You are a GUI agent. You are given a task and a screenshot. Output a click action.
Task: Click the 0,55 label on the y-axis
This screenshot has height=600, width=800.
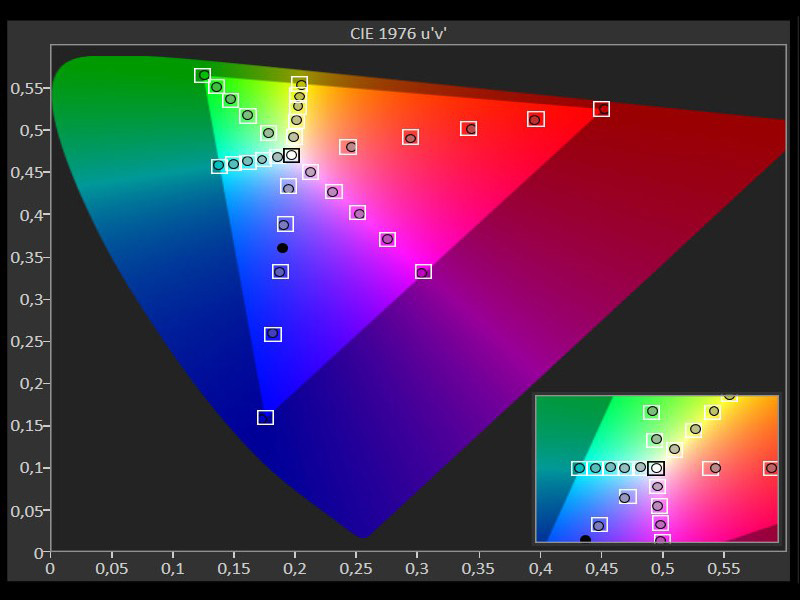(x=29, y=88)
